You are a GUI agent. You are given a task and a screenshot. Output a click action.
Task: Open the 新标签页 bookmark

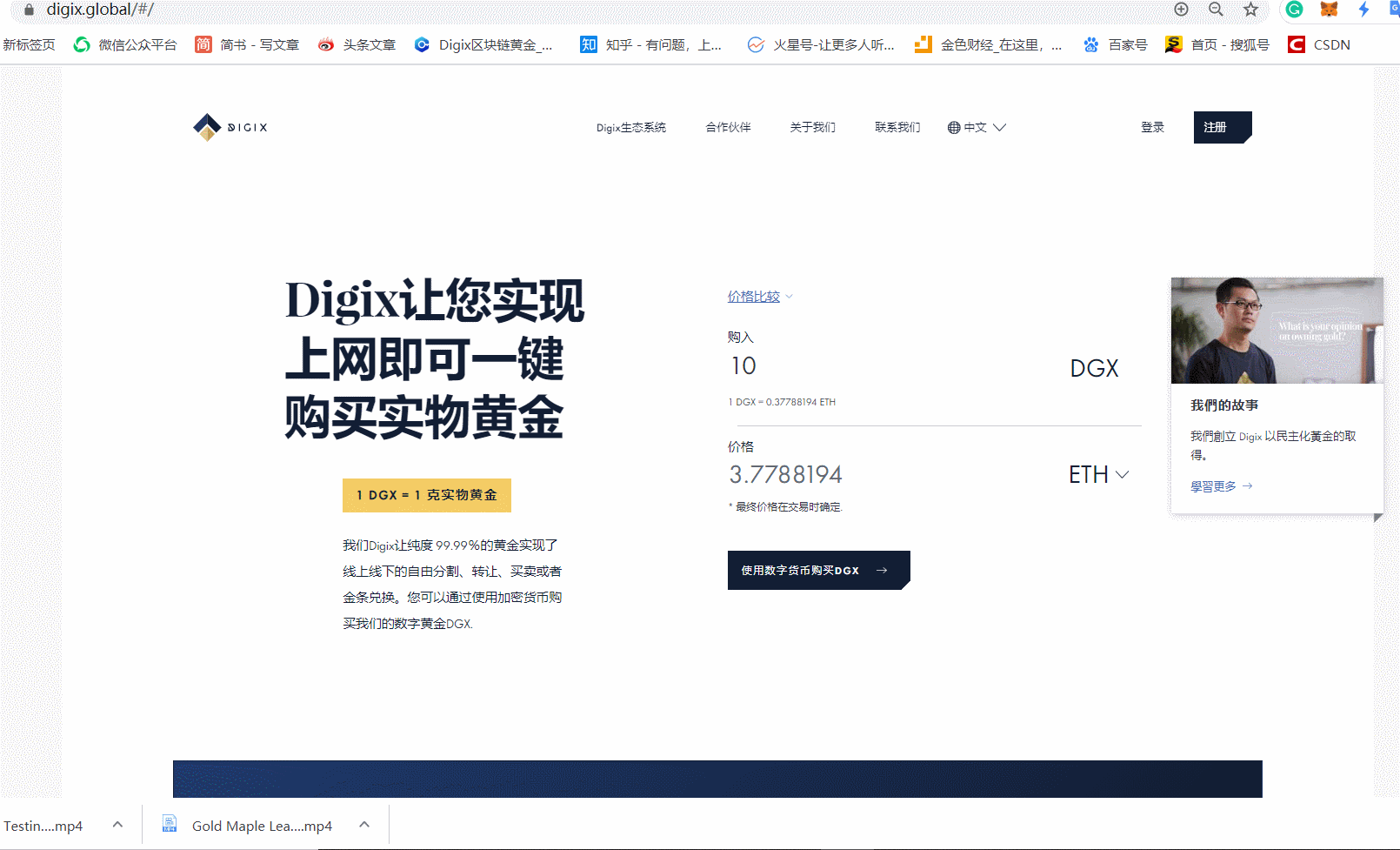[29, 44]
